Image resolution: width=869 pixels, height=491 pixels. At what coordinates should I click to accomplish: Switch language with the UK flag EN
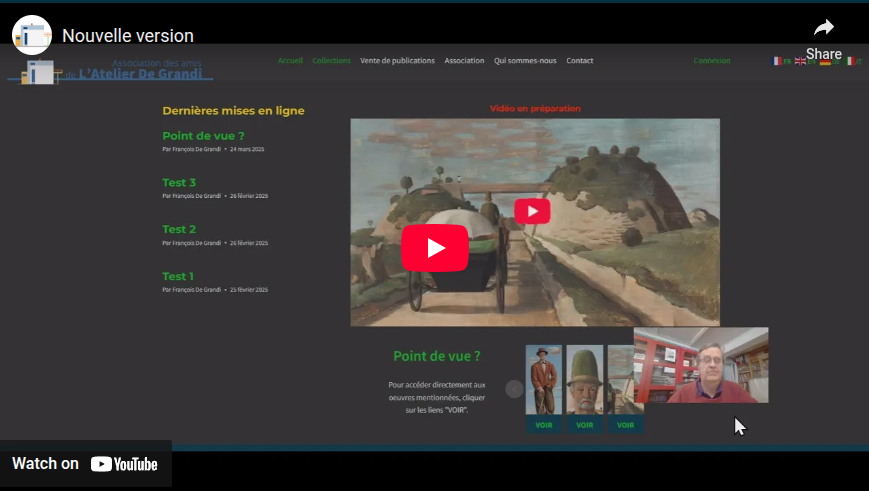click(x=805, y=61)
